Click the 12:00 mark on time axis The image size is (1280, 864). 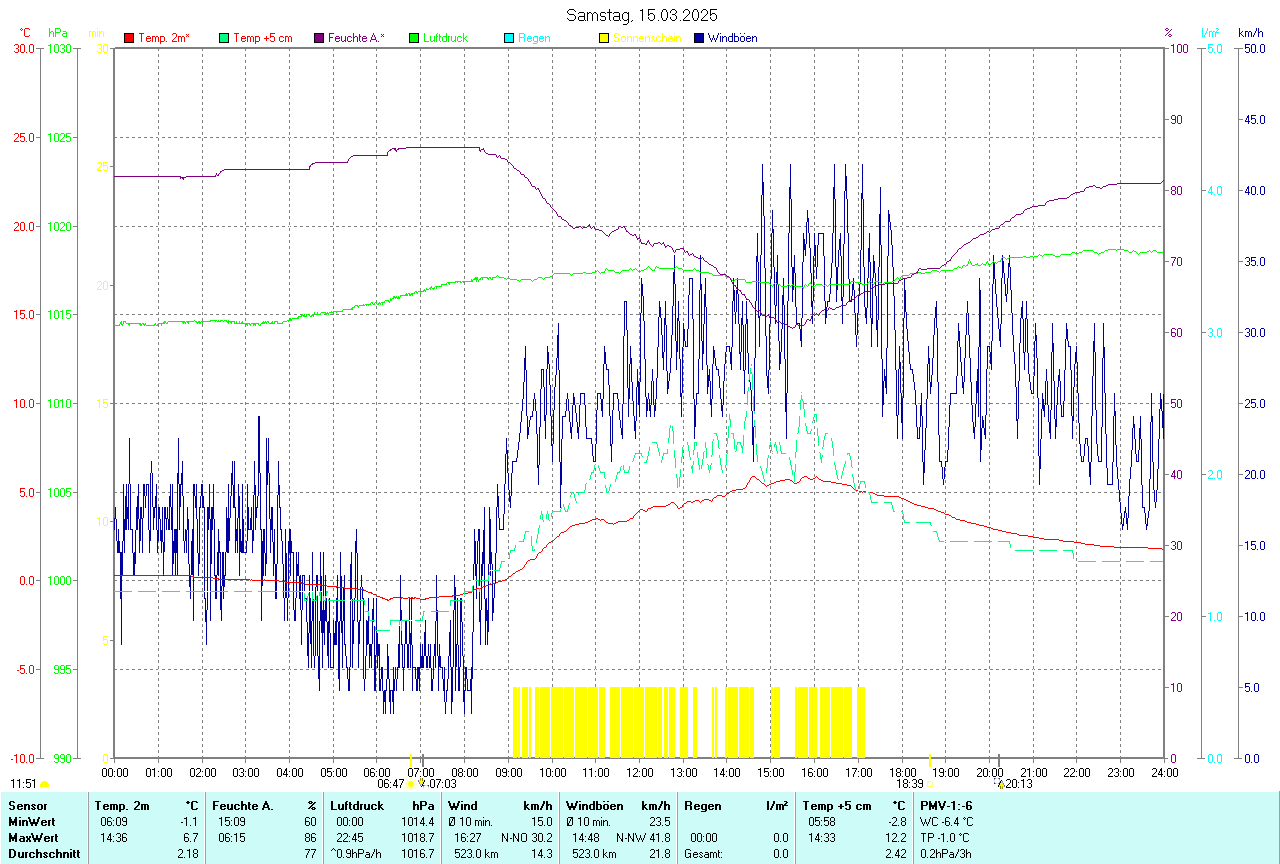640,772
